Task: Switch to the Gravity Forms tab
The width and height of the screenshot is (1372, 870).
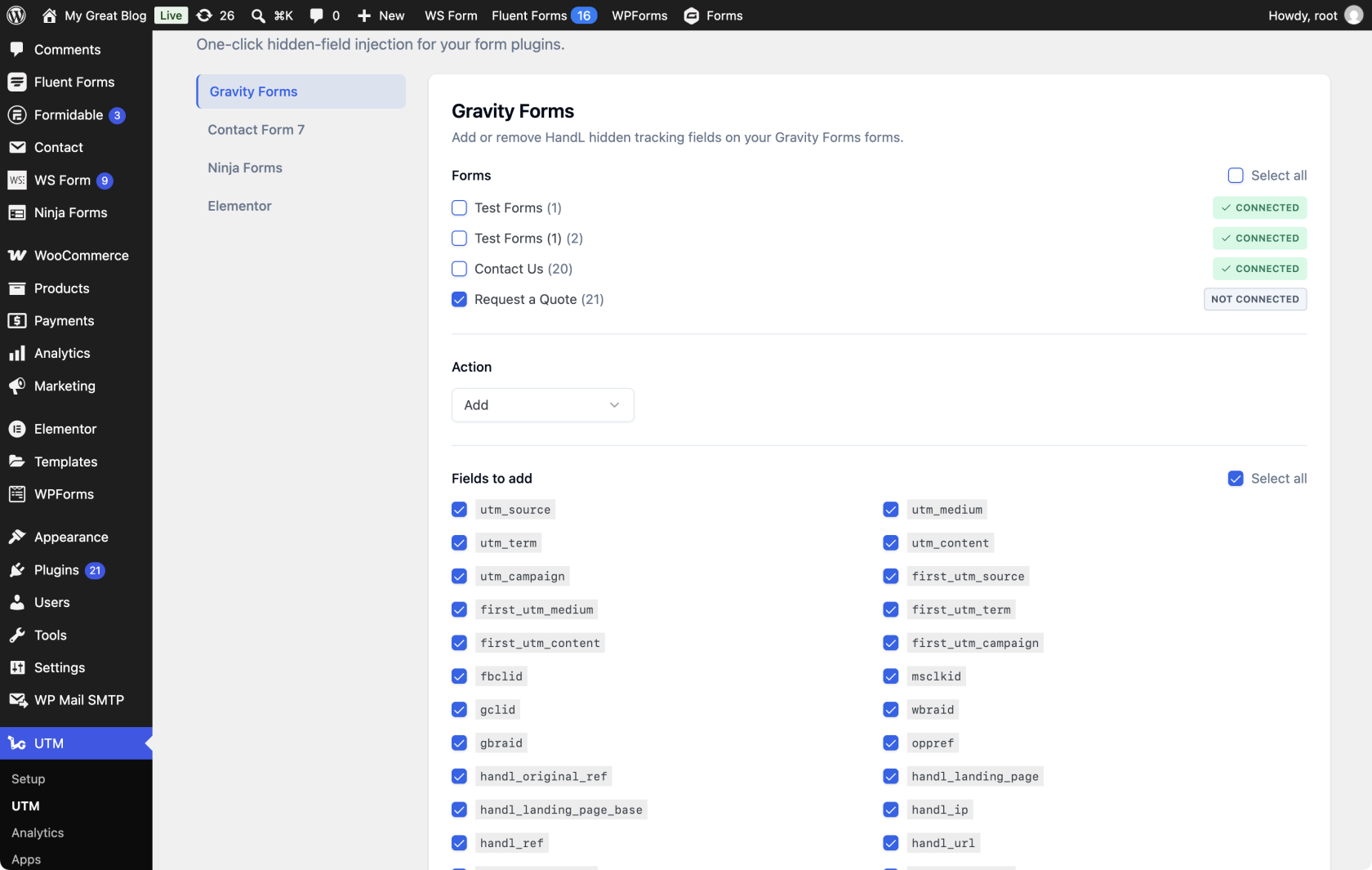Action: click(x=301, y=91)
